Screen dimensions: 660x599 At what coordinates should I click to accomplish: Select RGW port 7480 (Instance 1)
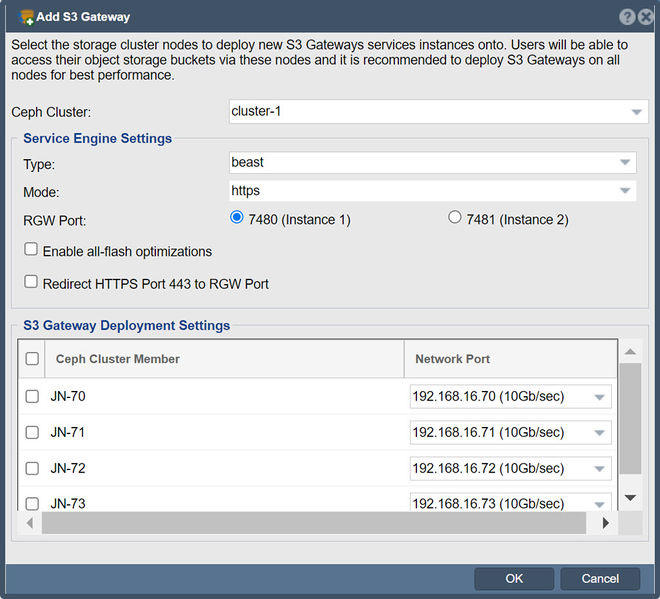237,218
